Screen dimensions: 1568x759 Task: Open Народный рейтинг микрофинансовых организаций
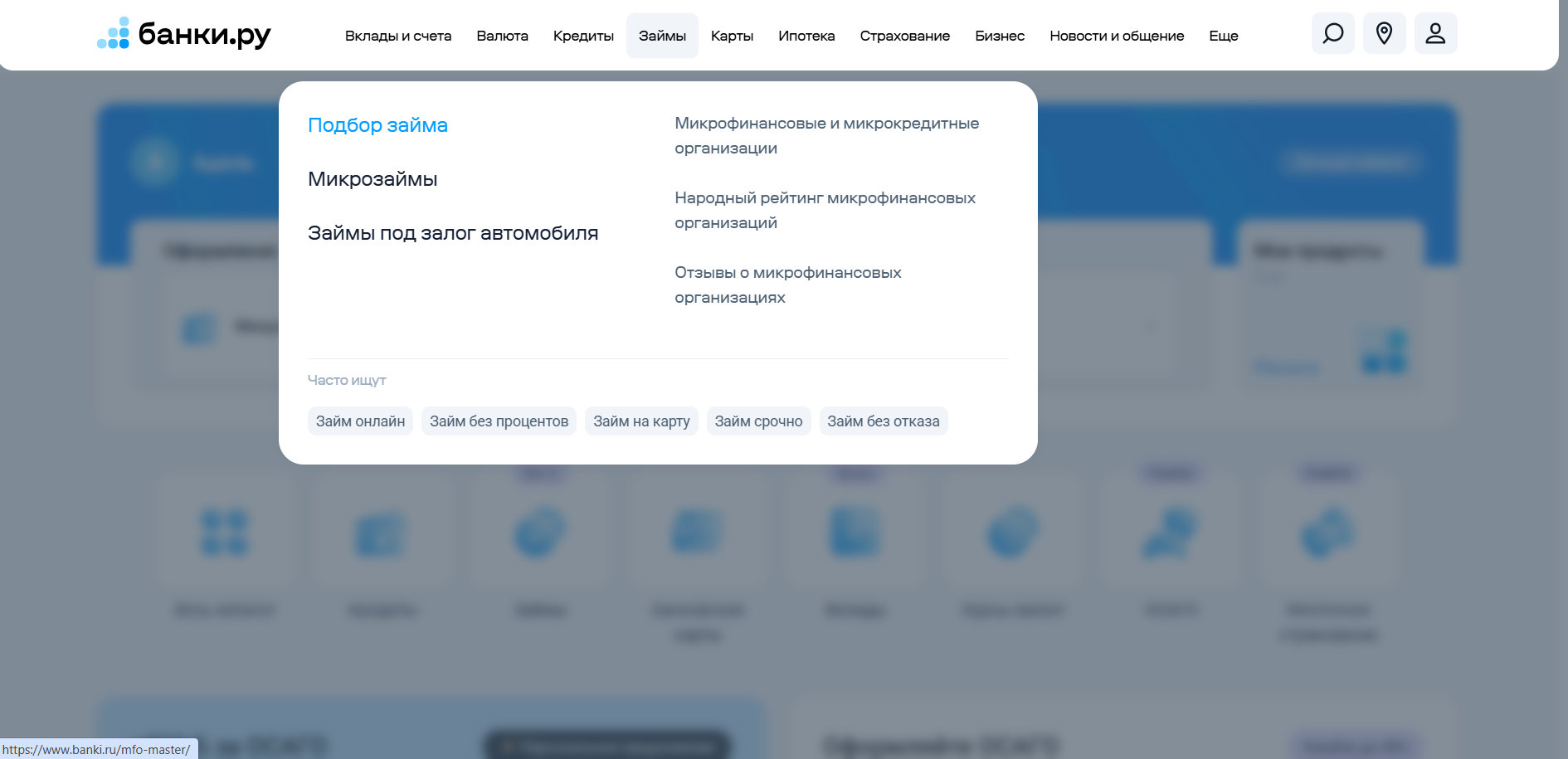click(x=825, y=210)
